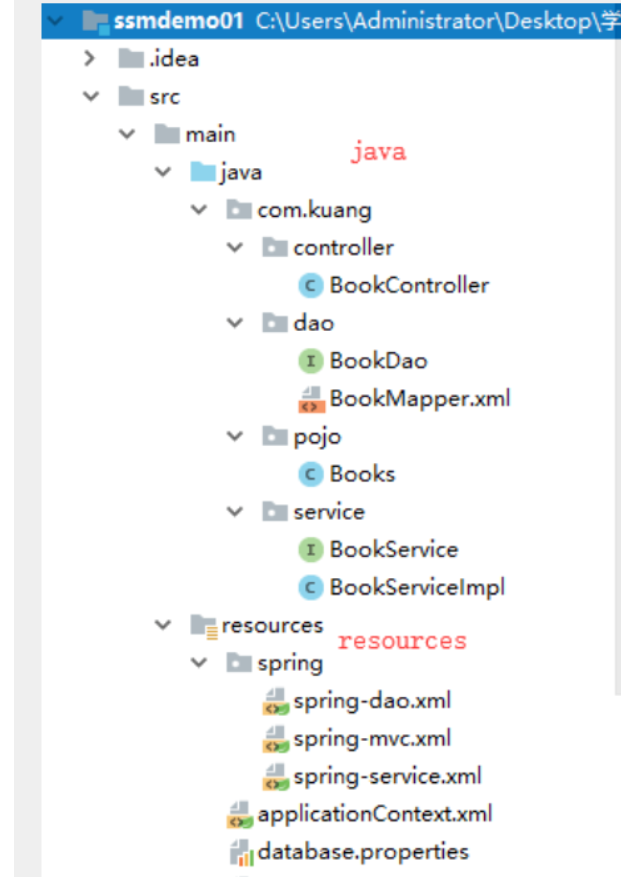
Task: Click the blue java source root icon
Action: point(203,172)
